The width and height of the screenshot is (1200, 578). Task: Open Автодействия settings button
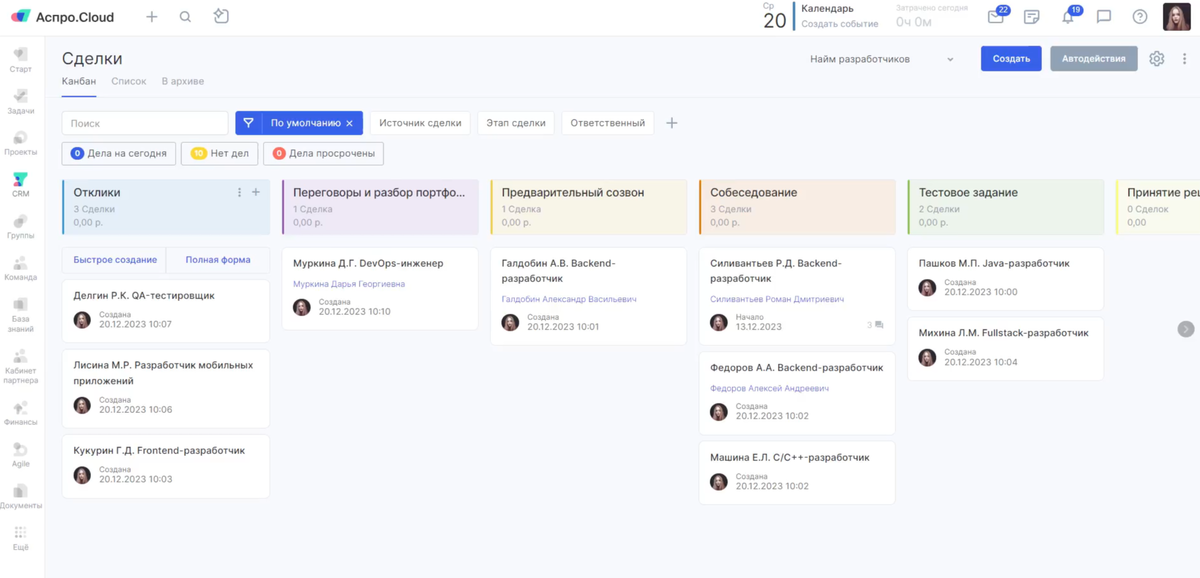click(x=1092, y=58)
